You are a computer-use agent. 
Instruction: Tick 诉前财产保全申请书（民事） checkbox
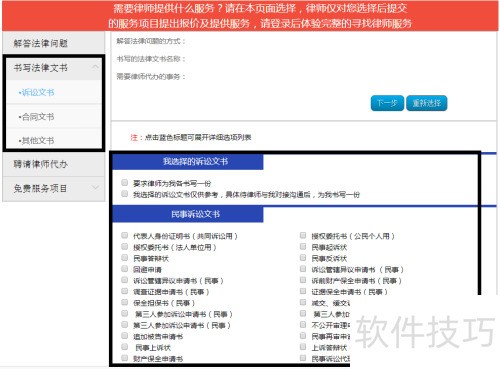pyautogui.click(x=303, y=280)
